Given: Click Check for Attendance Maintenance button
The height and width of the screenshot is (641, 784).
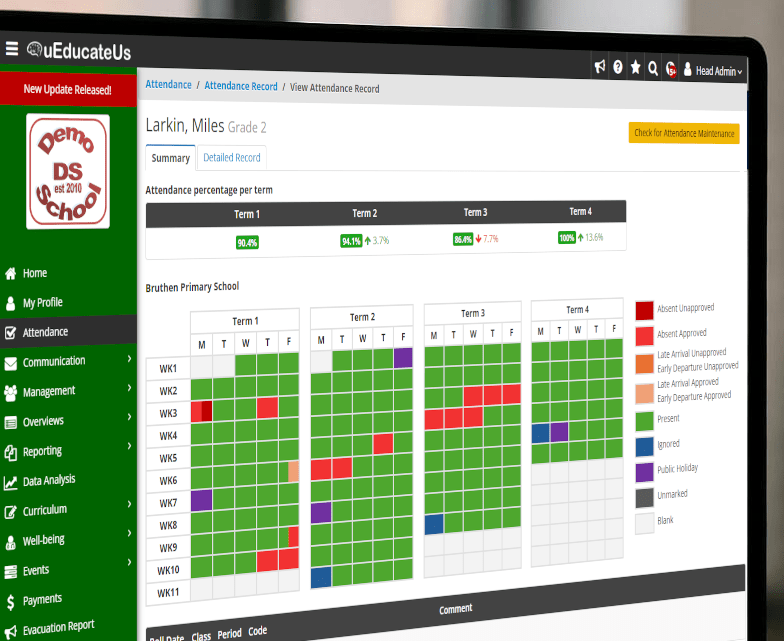Looking at the screenshot, I should [684, 133].
